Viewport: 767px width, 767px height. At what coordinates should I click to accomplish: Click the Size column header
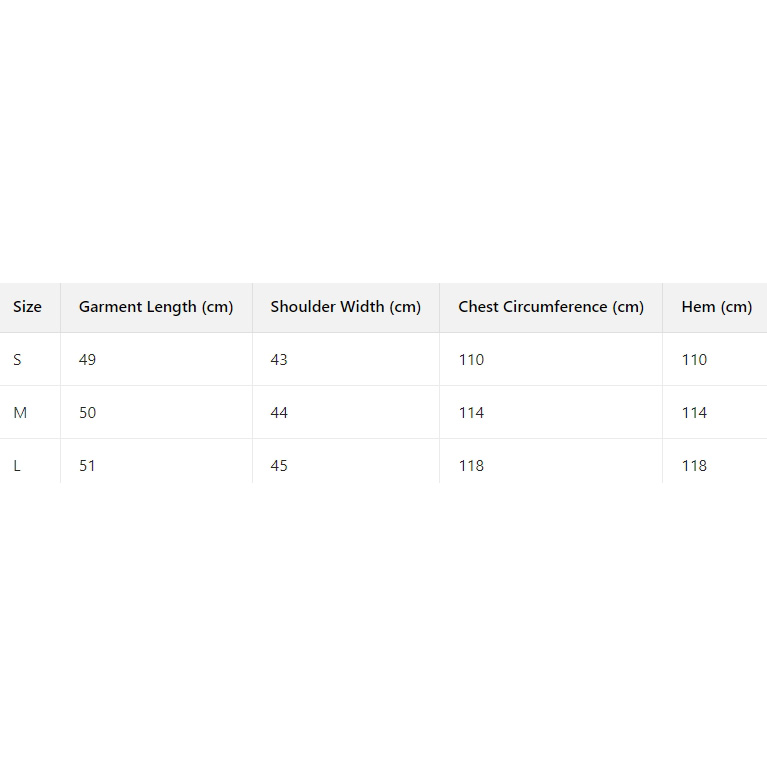tap(28, 307)
